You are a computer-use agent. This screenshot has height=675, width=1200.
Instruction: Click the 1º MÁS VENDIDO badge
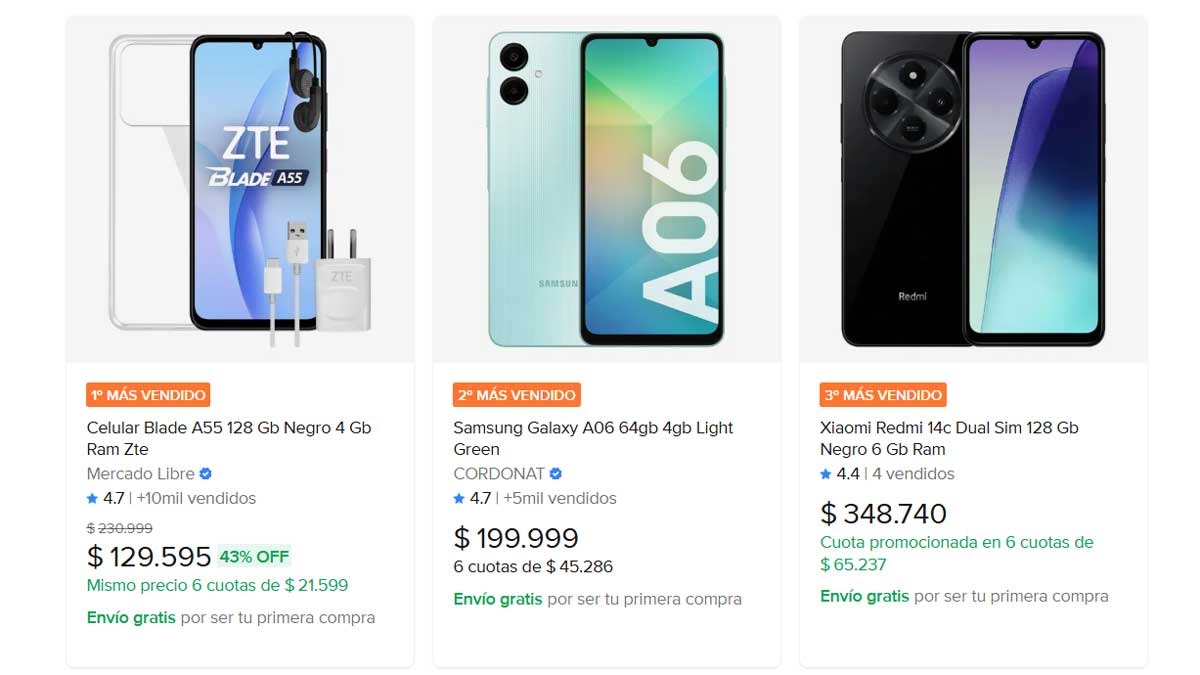pyautogui.click(x=148, y=394)
